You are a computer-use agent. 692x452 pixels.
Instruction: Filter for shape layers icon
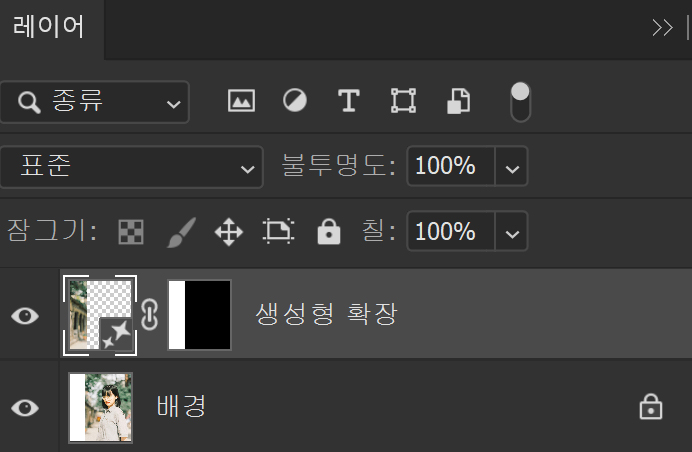[x=403, y=101]
